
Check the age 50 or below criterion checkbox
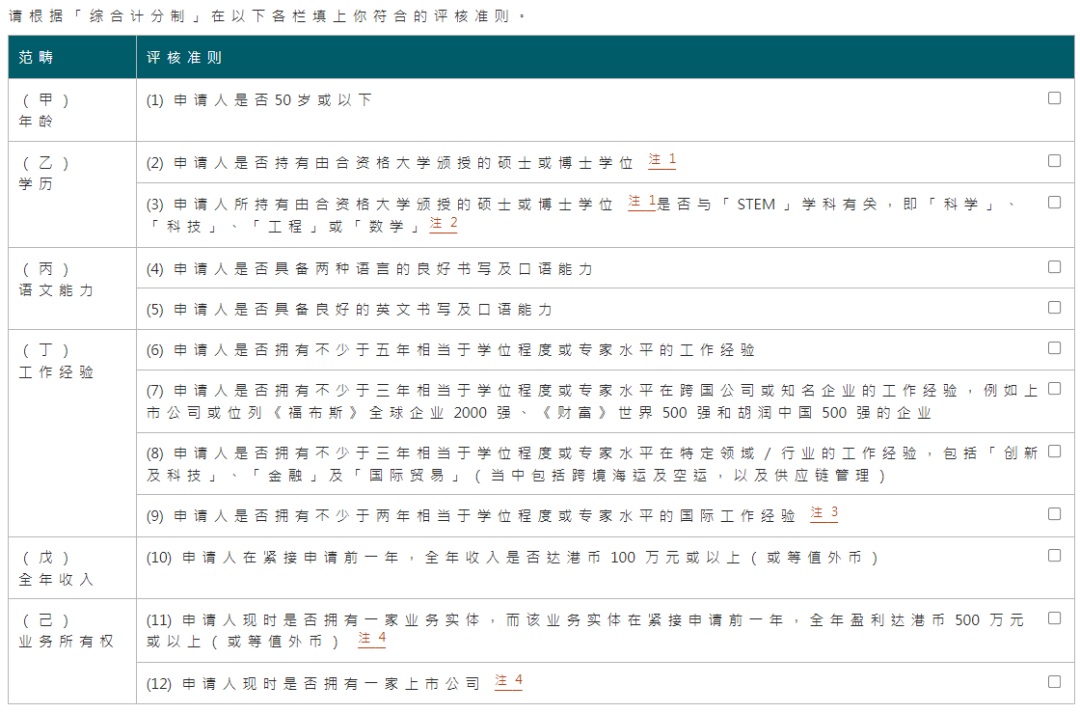click(x=1054, y=98)
